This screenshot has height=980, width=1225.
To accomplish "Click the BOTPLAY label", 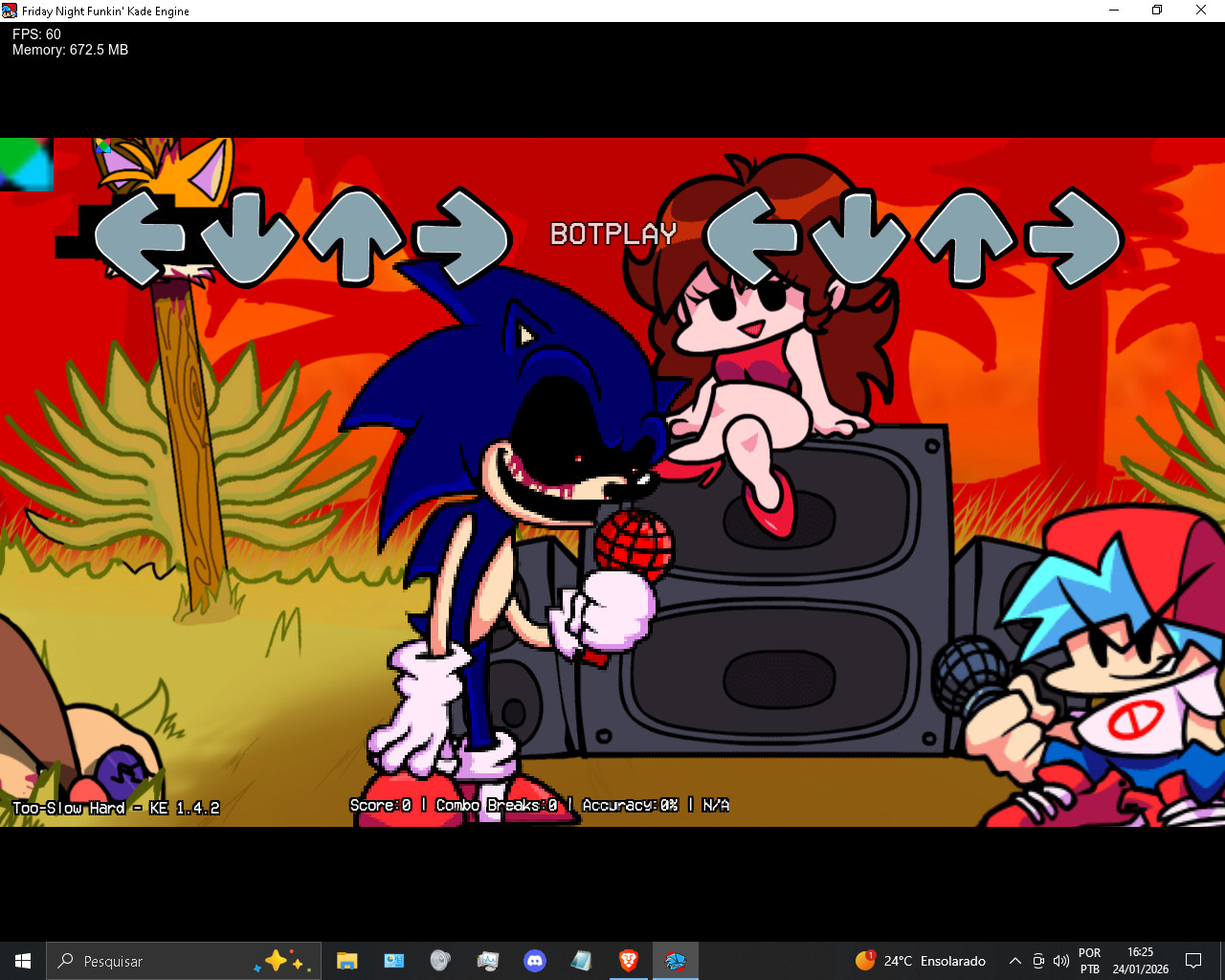I will click(x=613, y=234).
